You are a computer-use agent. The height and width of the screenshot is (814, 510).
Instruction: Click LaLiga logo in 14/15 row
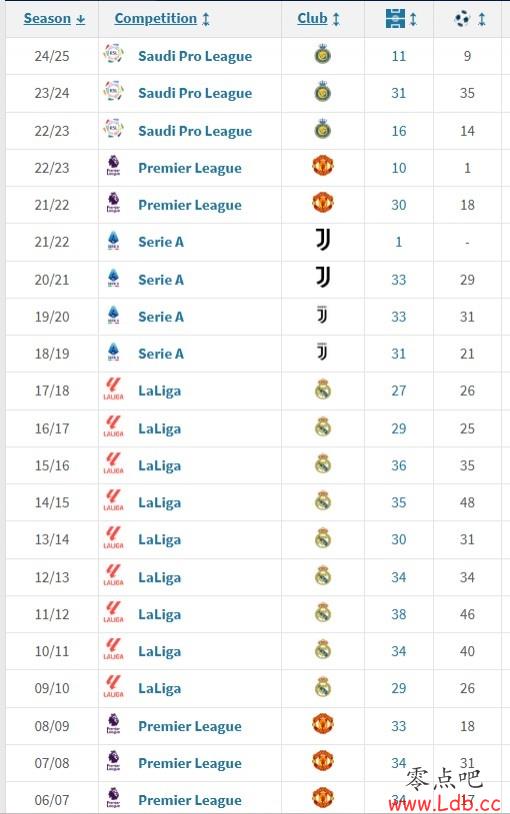coord(113,501)
